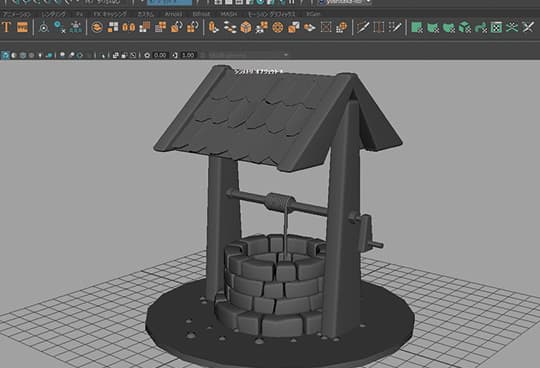Click the checkered UV texture icon
The width and height of the screenshot is (540, 368).
click(x=496, y=27)
